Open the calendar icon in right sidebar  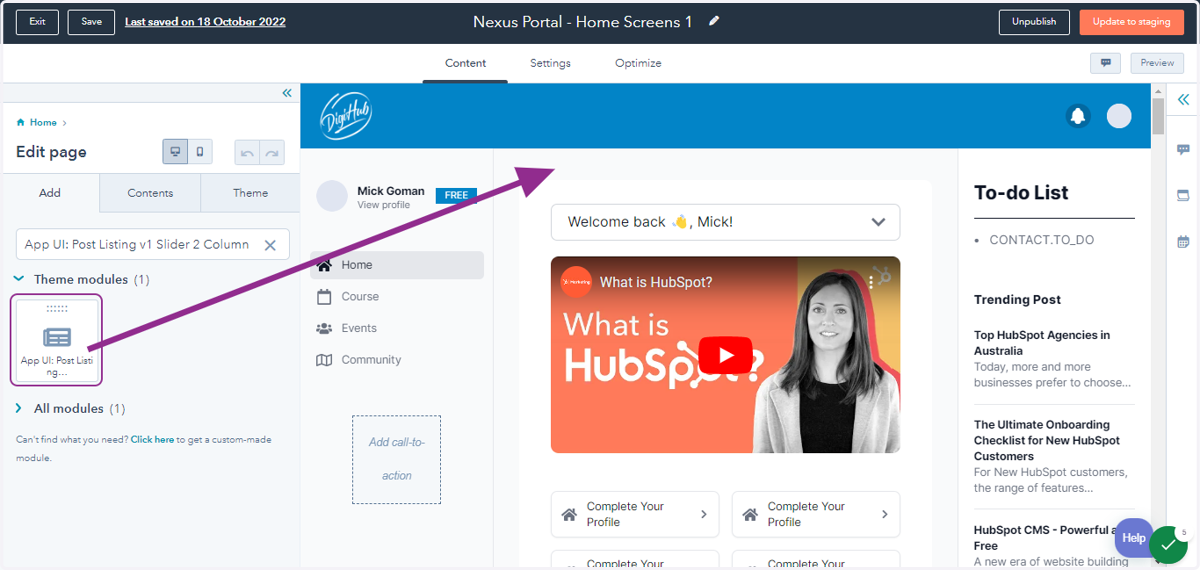[1183, 241]
